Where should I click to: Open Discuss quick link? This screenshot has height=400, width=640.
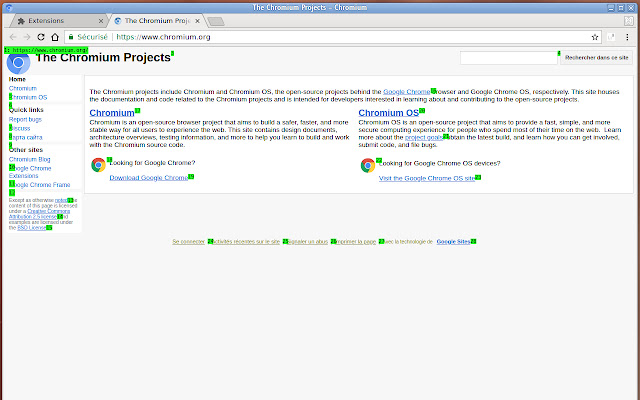point(20,128)
